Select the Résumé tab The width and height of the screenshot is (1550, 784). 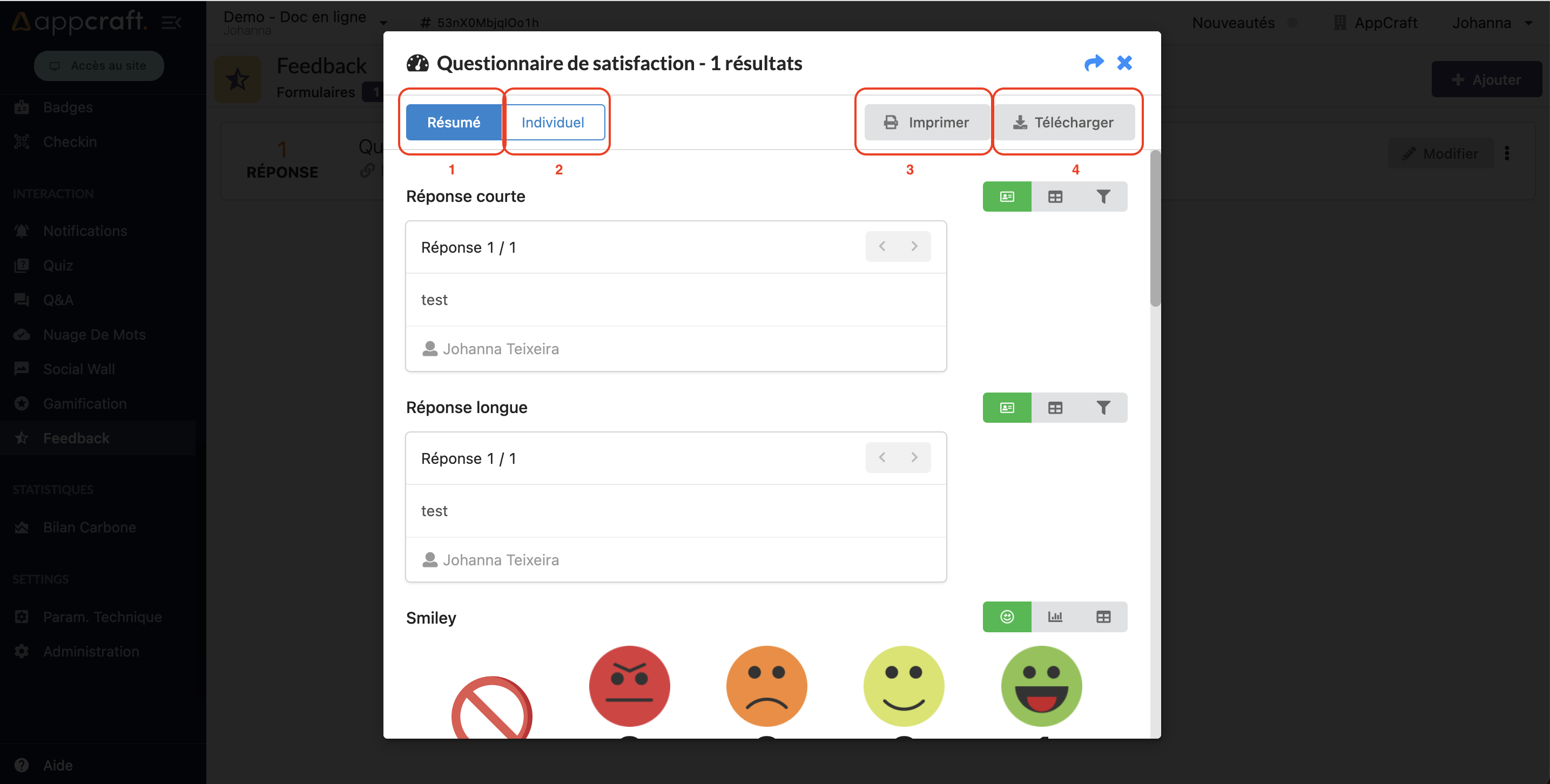click(x=453, y=122)
